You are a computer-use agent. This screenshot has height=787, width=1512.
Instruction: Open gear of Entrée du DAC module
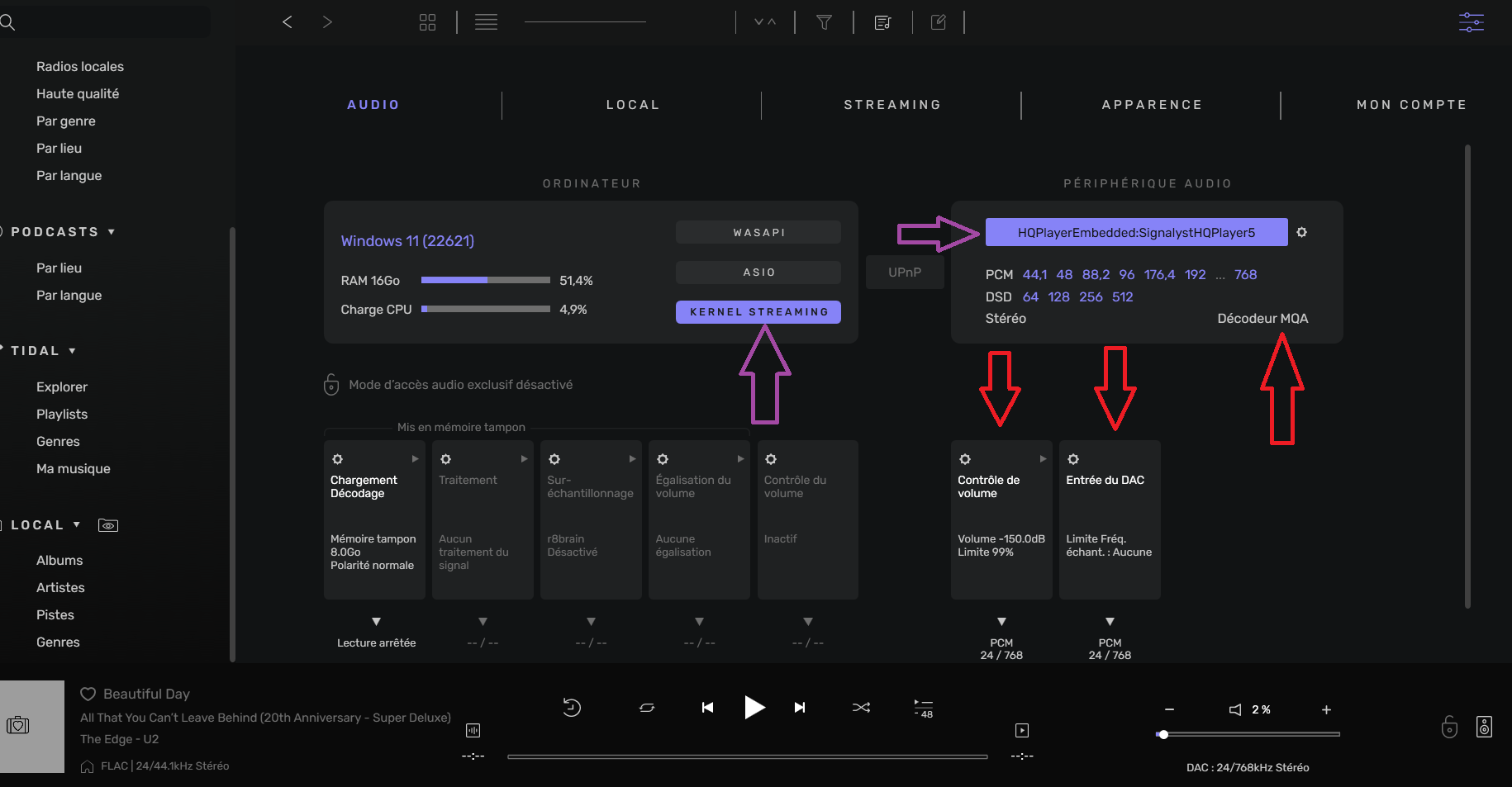click(1073, 459)
